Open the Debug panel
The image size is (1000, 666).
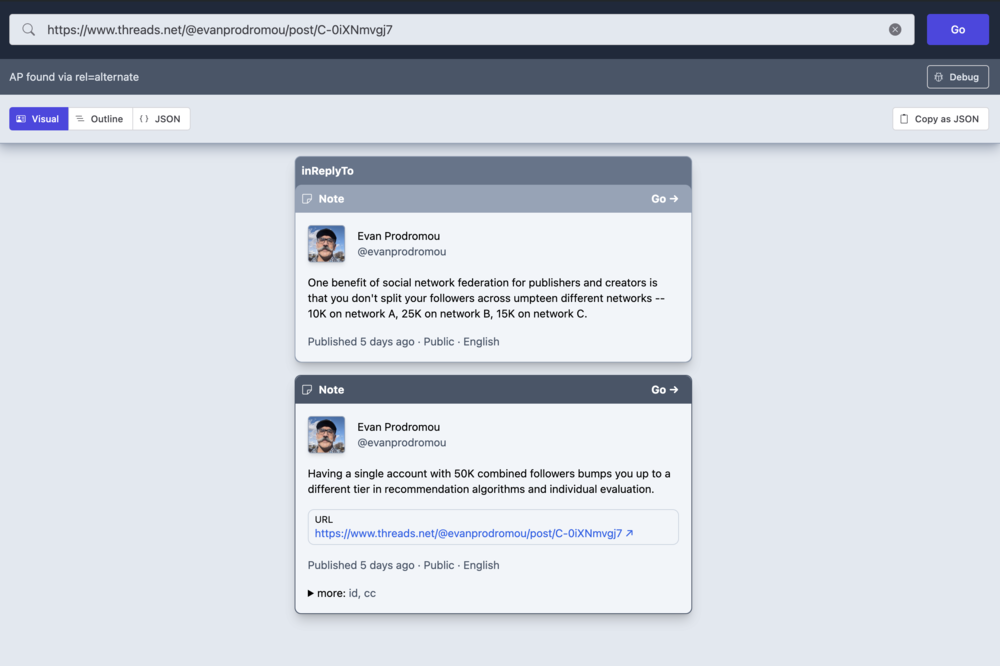(957, 77)
